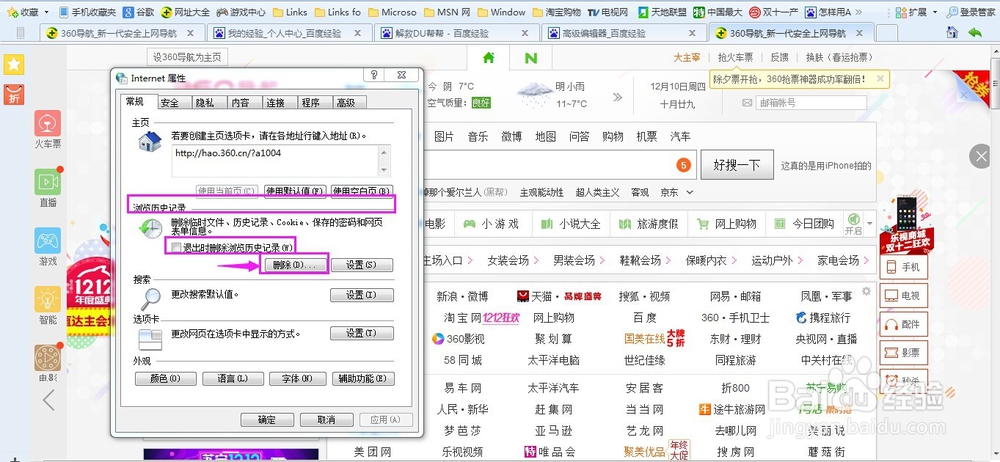Viewport: 1000px width, 462px height.
Task: Open browsing history 设置(S) button
Action: pyautogui.click(x=362, y=265)
